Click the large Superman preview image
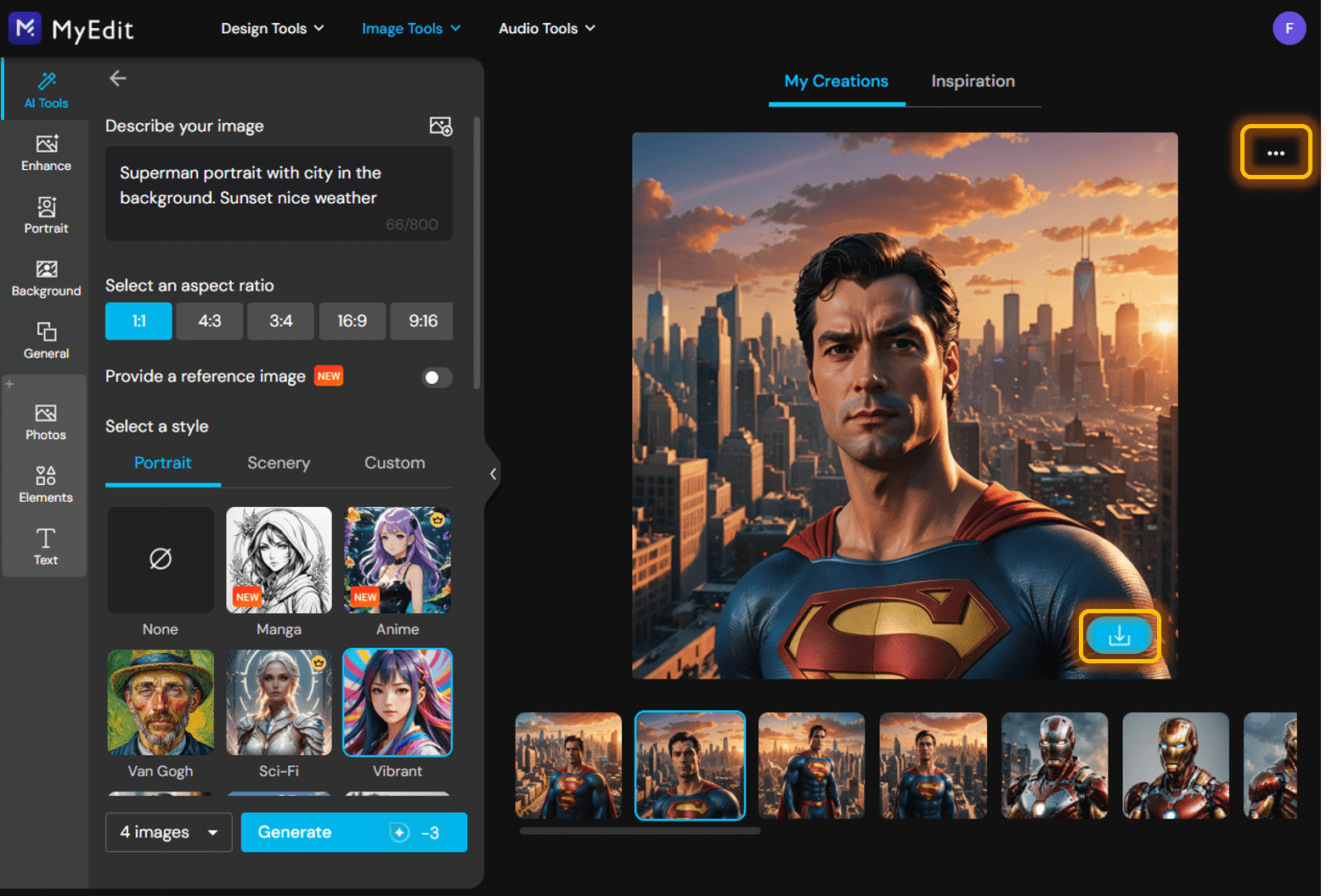Screen dimensions: 1332x896 (905, 406)
